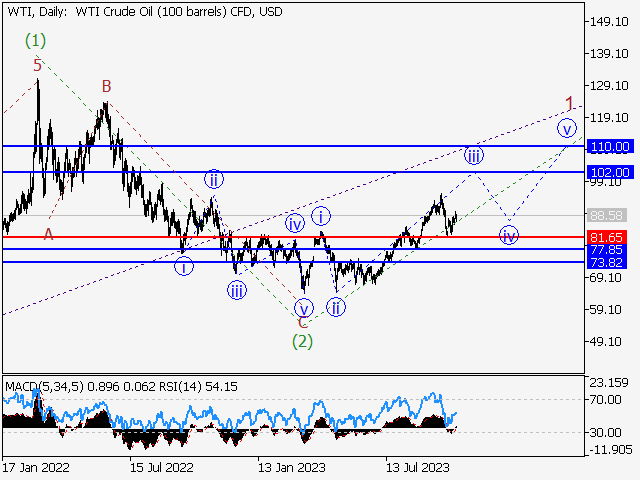Select projected circled iii label under 110.00 line
The image size is (640, 480).
click(474, 156)
